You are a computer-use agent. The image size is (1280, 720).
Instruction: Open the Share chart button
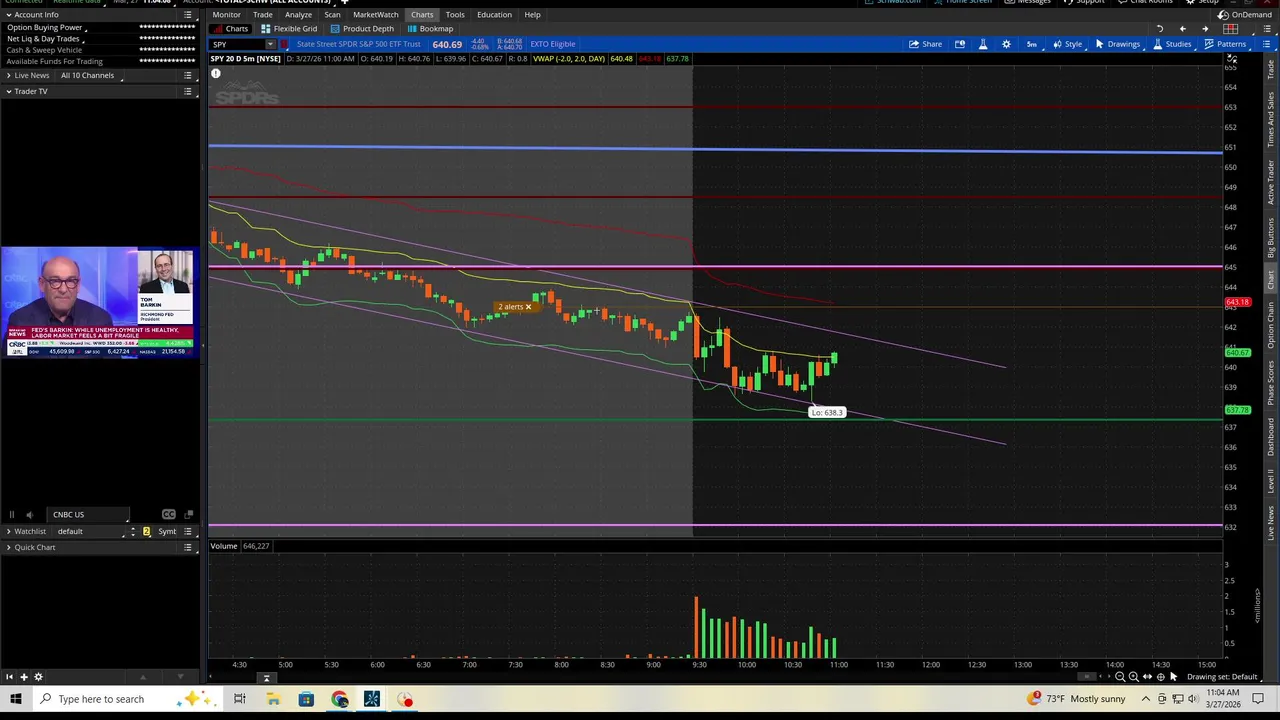925,44
